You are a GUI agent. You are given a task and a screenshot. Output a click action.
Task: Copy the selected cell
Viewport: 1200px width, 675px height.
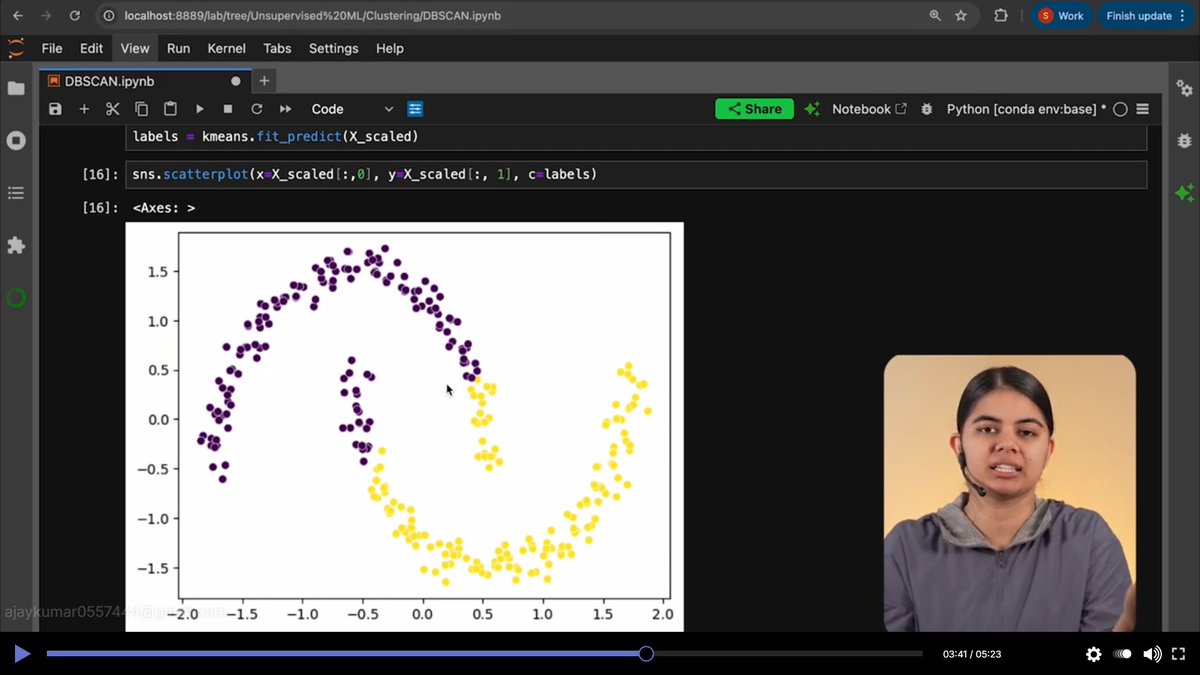pyautogui.click(x=141, y=109)
